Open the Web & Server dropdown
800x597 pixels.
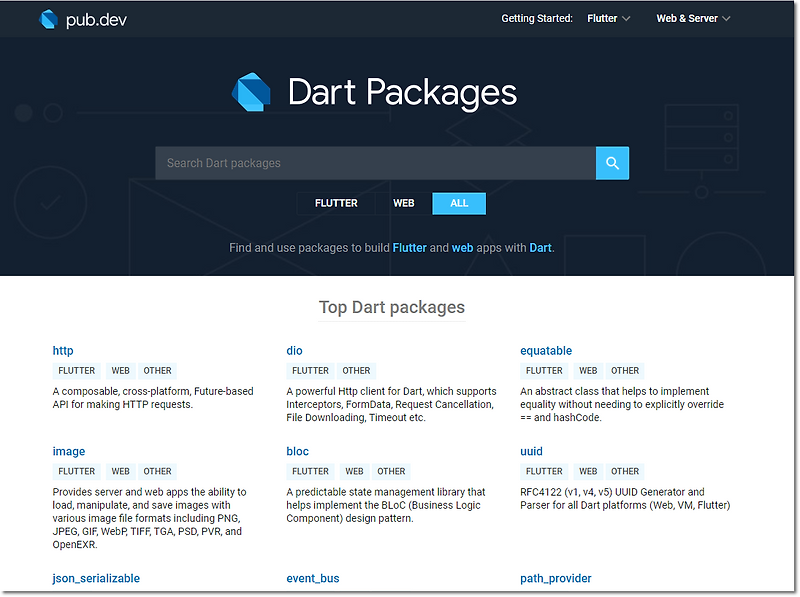693,18
